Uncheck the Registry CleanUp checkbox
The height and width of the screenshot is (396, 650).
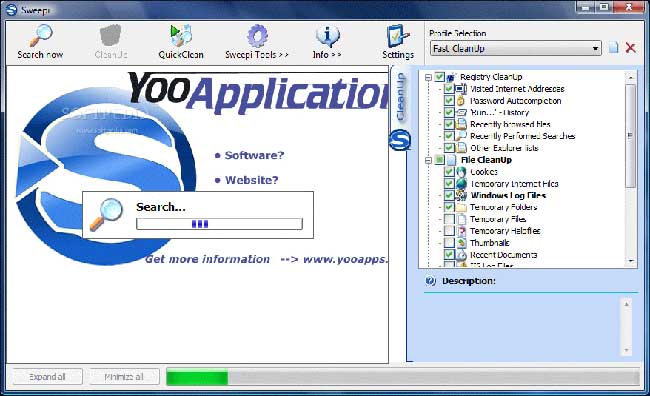pos(439,77)
